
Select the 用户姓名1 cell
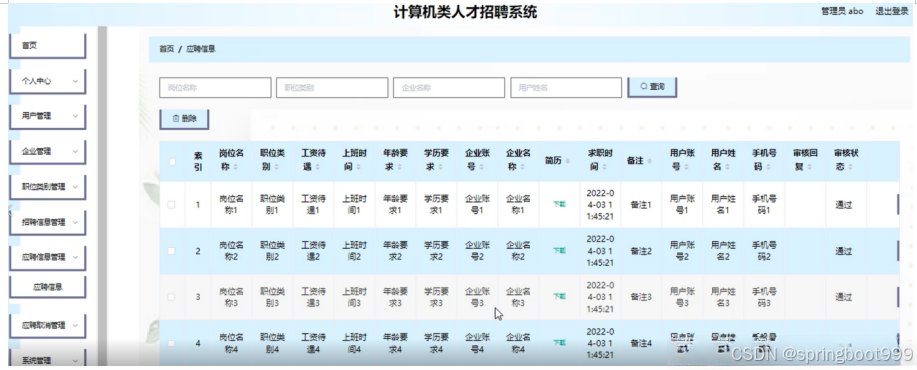(x=723, y=204)
